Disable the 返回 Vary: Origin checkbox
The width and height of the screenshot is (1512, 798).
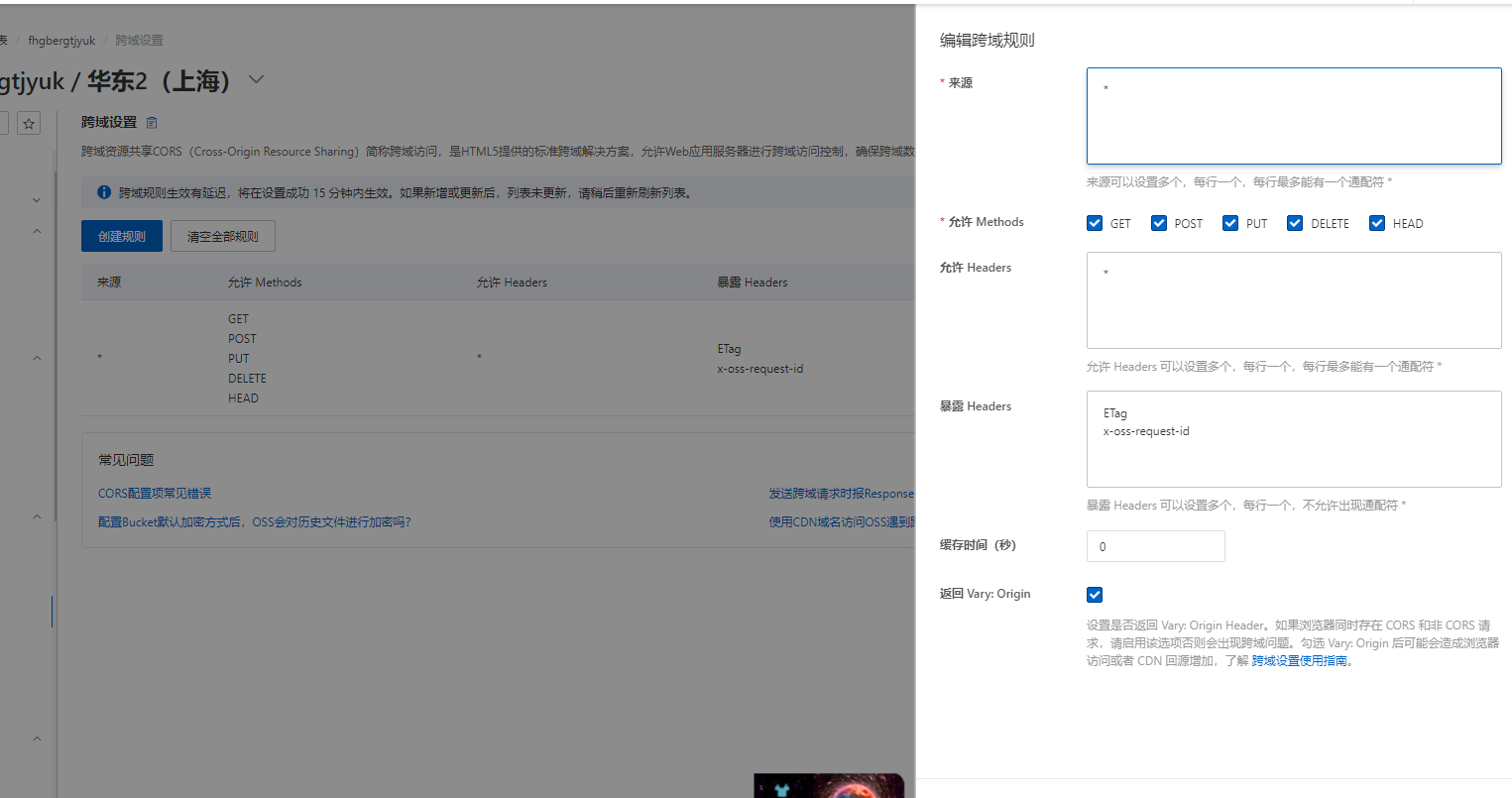point(1095,595)
